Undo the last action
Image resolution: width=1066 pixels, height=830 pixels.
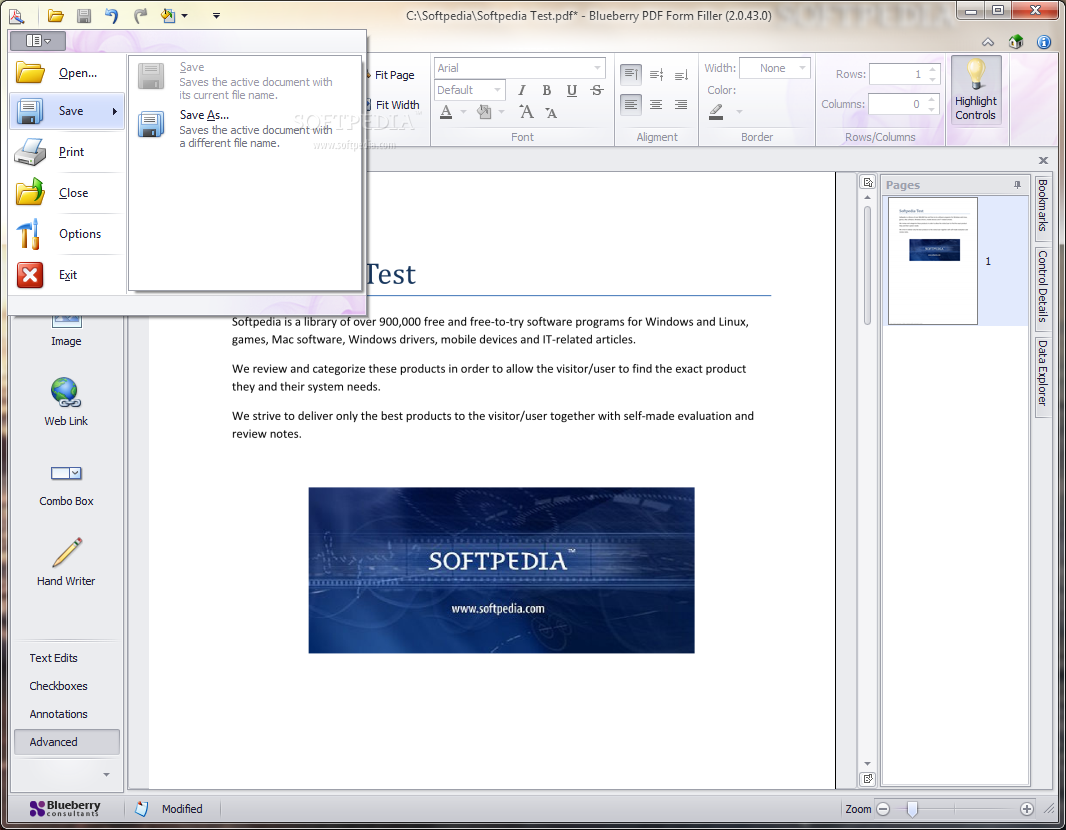pyautogui.click(x=111, y=16)
